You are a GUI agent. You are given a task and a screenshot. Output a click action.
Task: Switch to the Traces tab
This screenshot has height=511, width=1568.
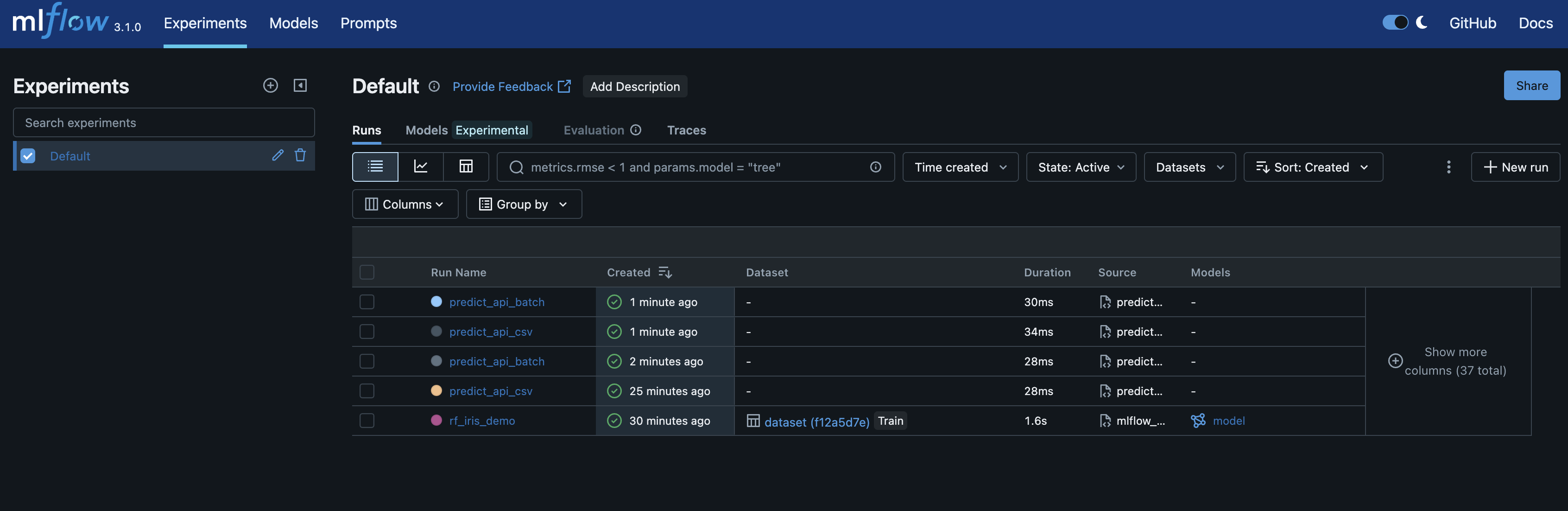(686, 130)
